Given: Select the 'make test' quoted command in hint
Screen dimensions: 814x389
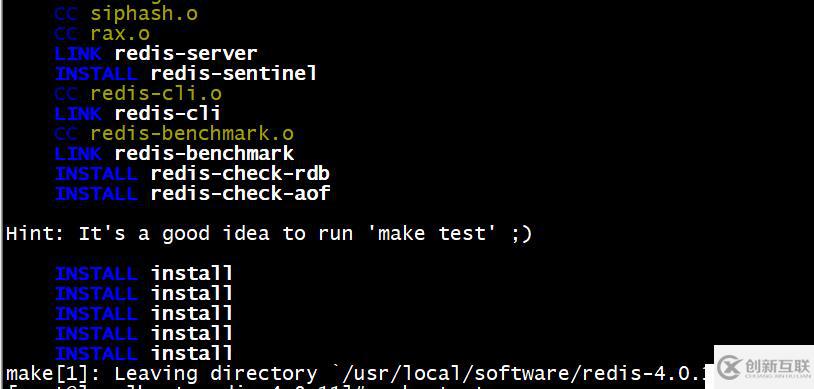Looking at the screenshot, I should click(x=432, y=233).
